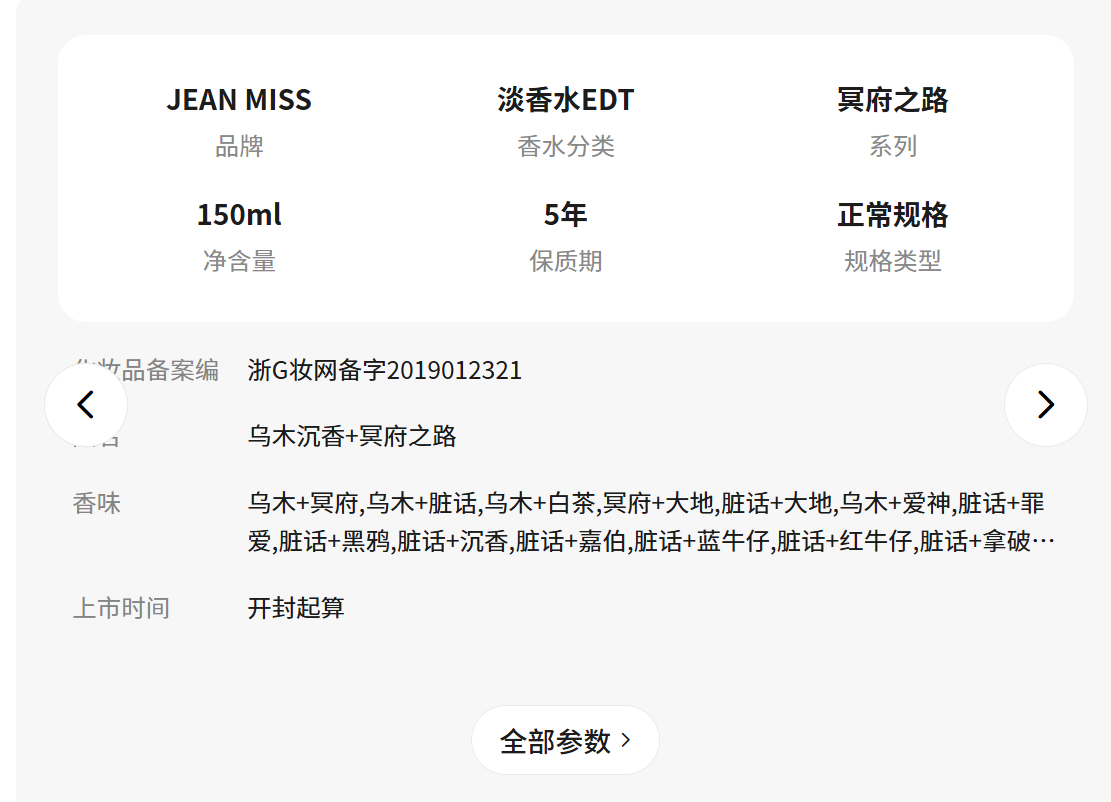Click the 5年 shelf life value
This screenshot has height=802, width=1111.
tap(566, 215)
